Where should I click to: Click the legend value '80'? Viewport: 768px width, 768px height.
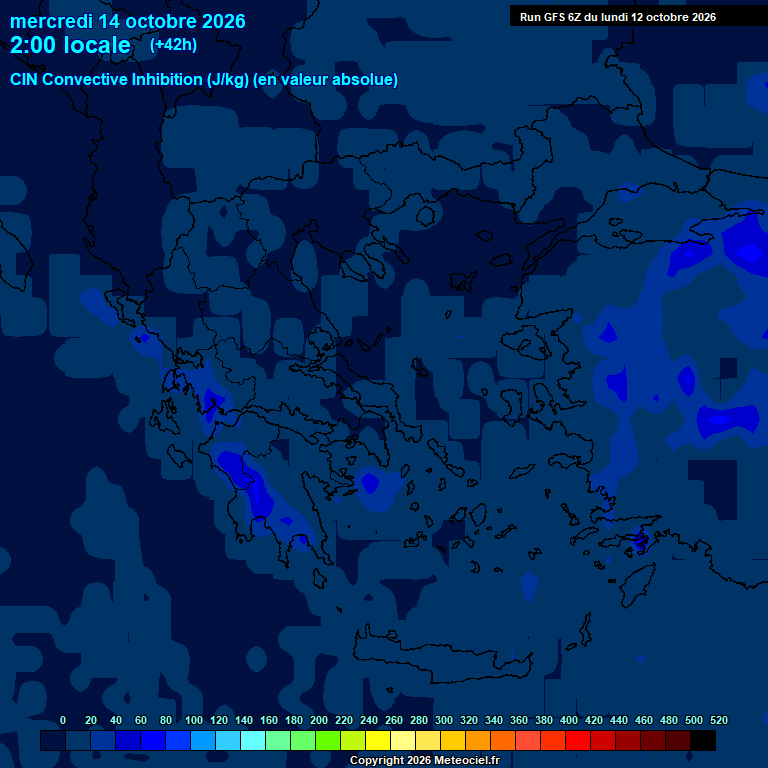166,720
